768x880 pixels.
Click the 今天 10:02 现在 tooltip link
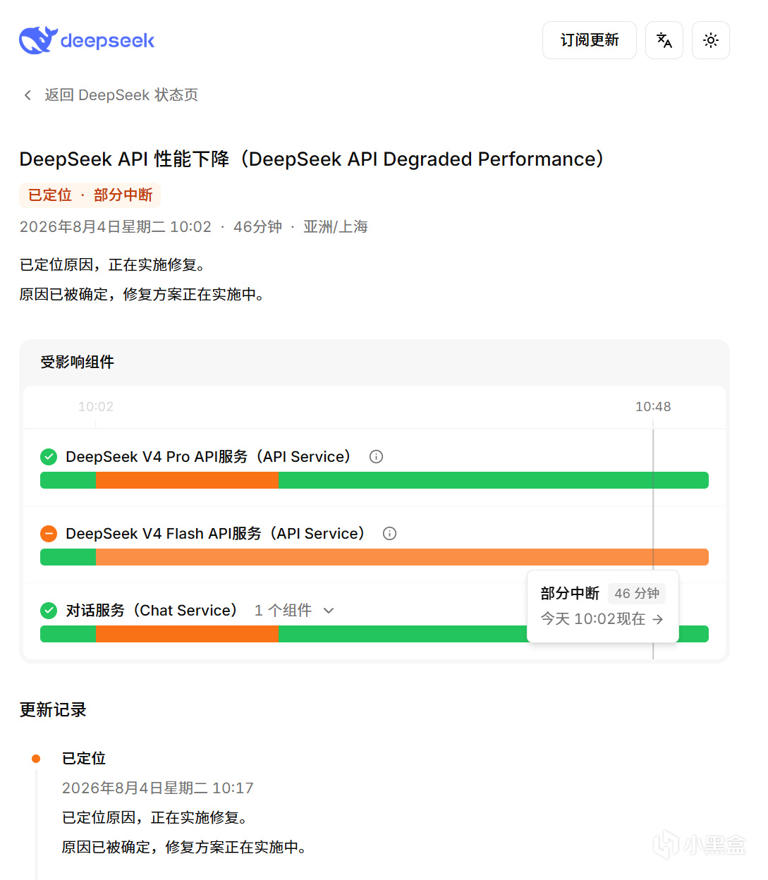coord(602,619)
